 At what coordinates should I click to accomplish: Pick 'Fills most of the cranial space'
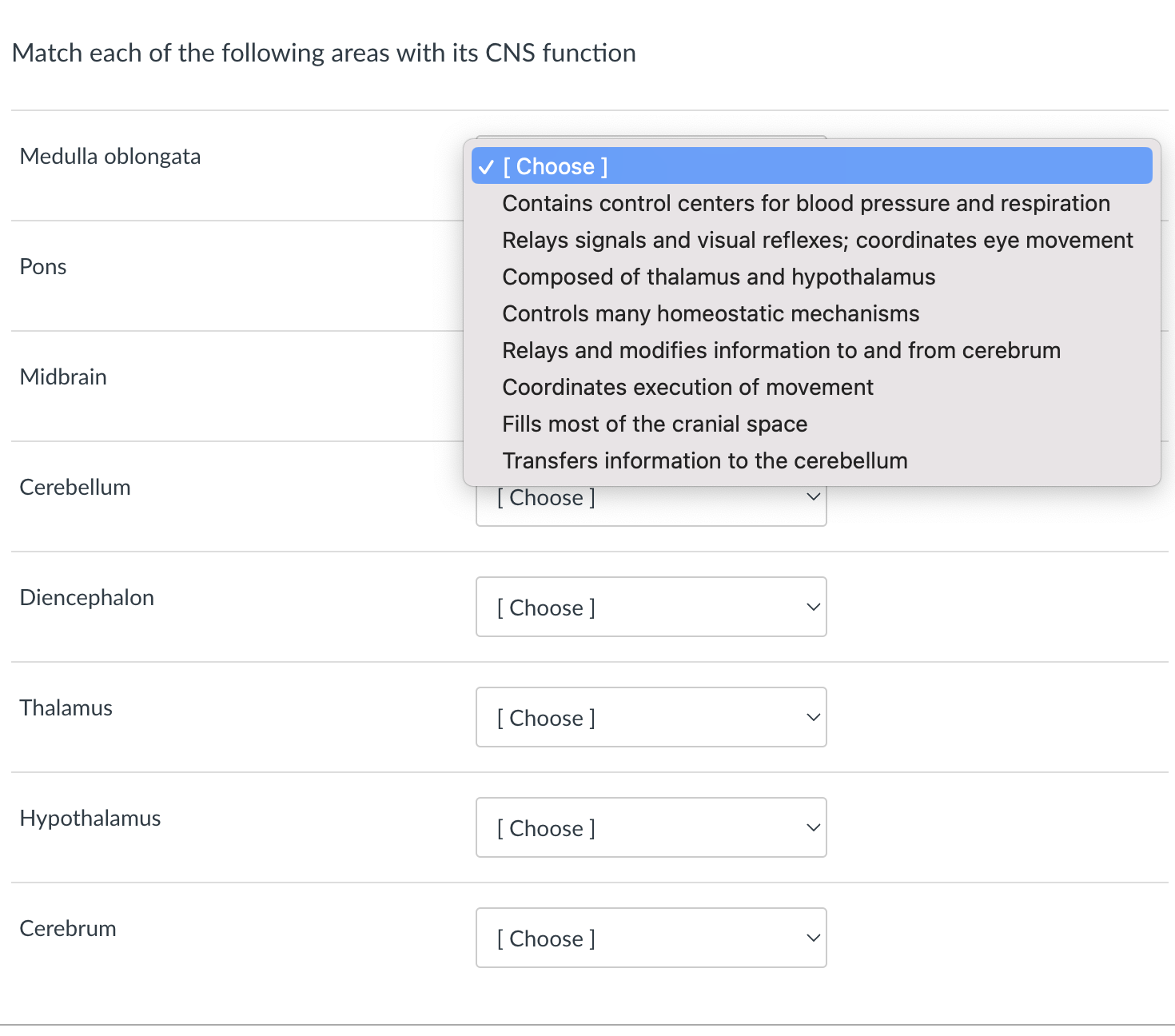pos(655,424)
